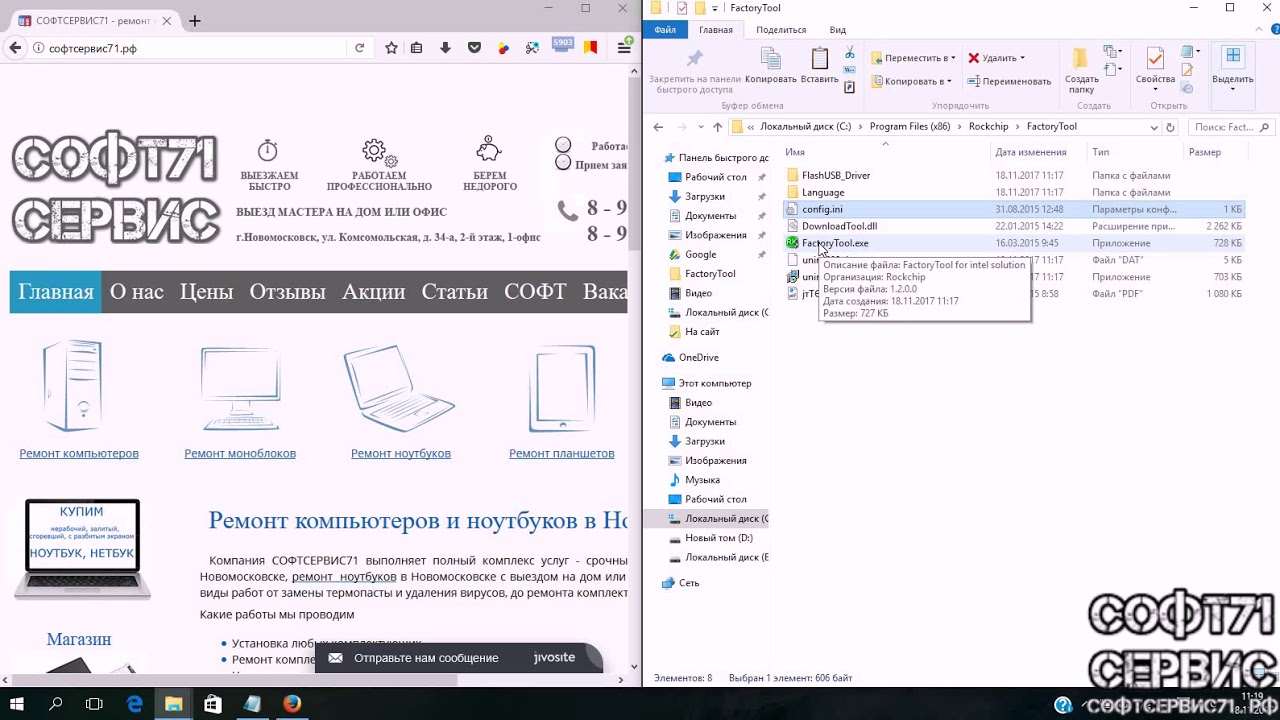Click Создать папку in the ribbon
The height and width of the screenshot is (720, 1280).
tap(1081, 70)
